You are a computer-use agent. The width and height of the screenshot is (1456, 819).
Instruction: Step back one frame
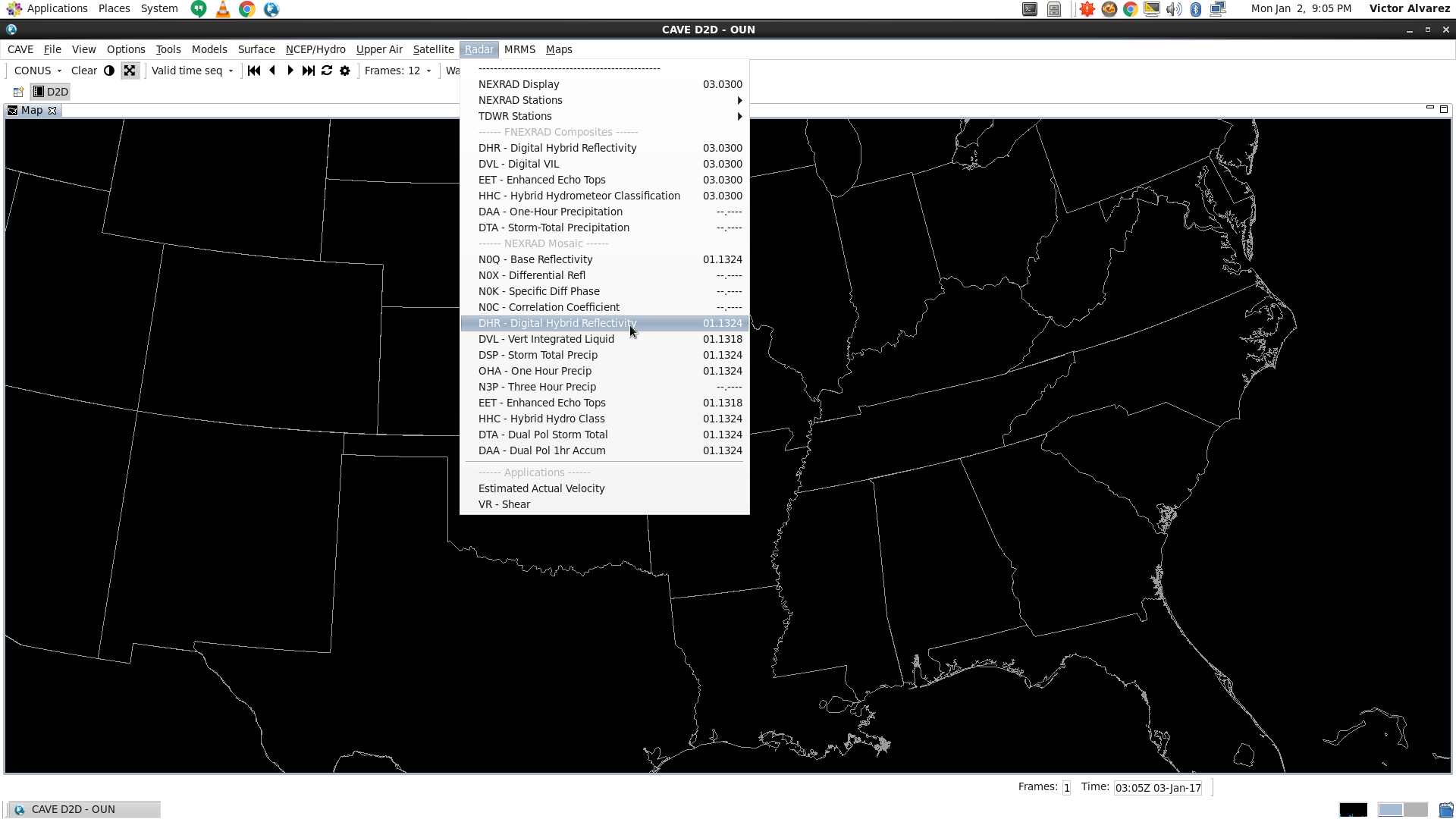272,71
